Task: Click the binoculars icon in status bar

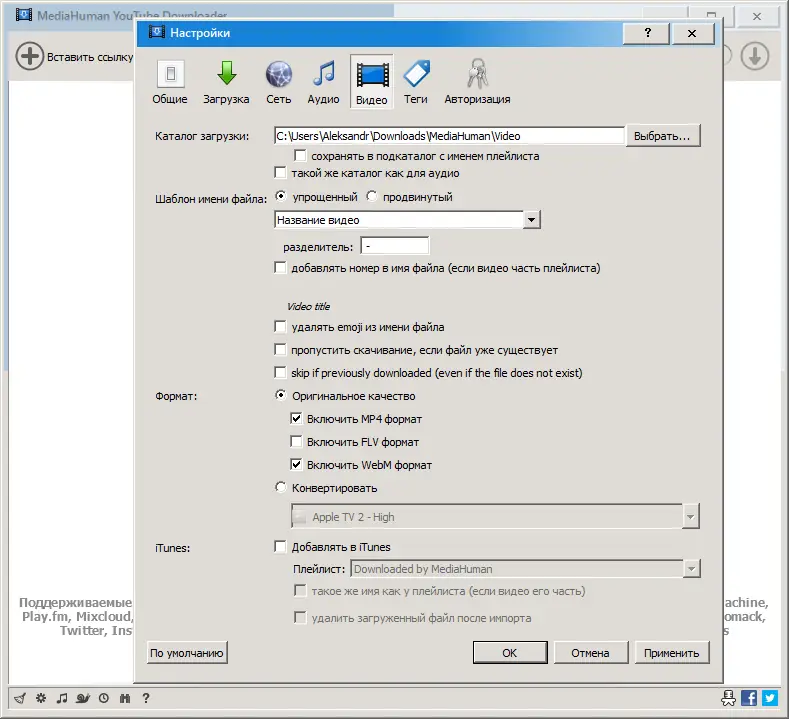Action: pyautogui.click(x=125, y=698)
